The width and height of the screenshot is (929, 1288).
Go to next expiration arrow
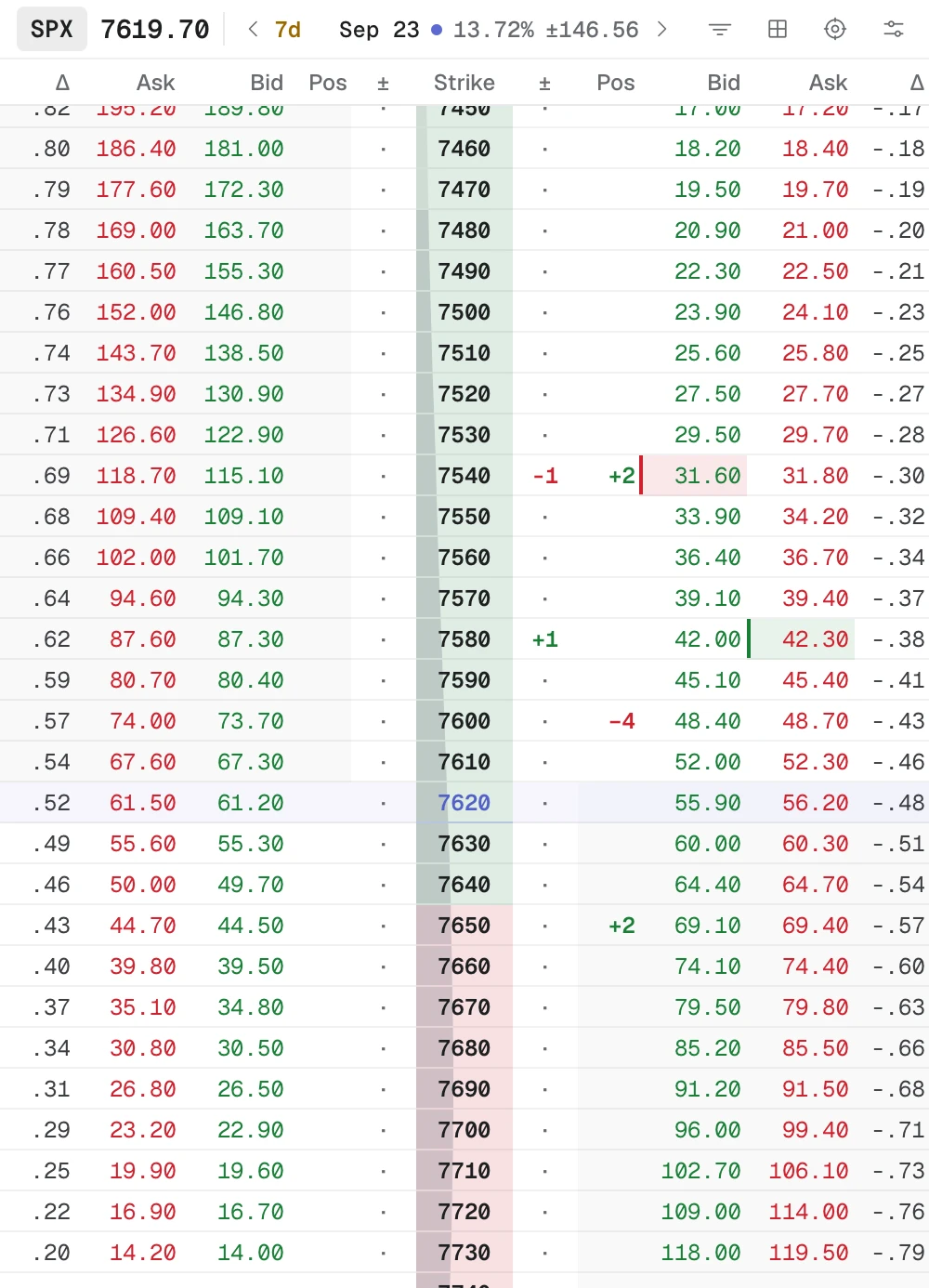pyautogui.click(x=661, y=30)
